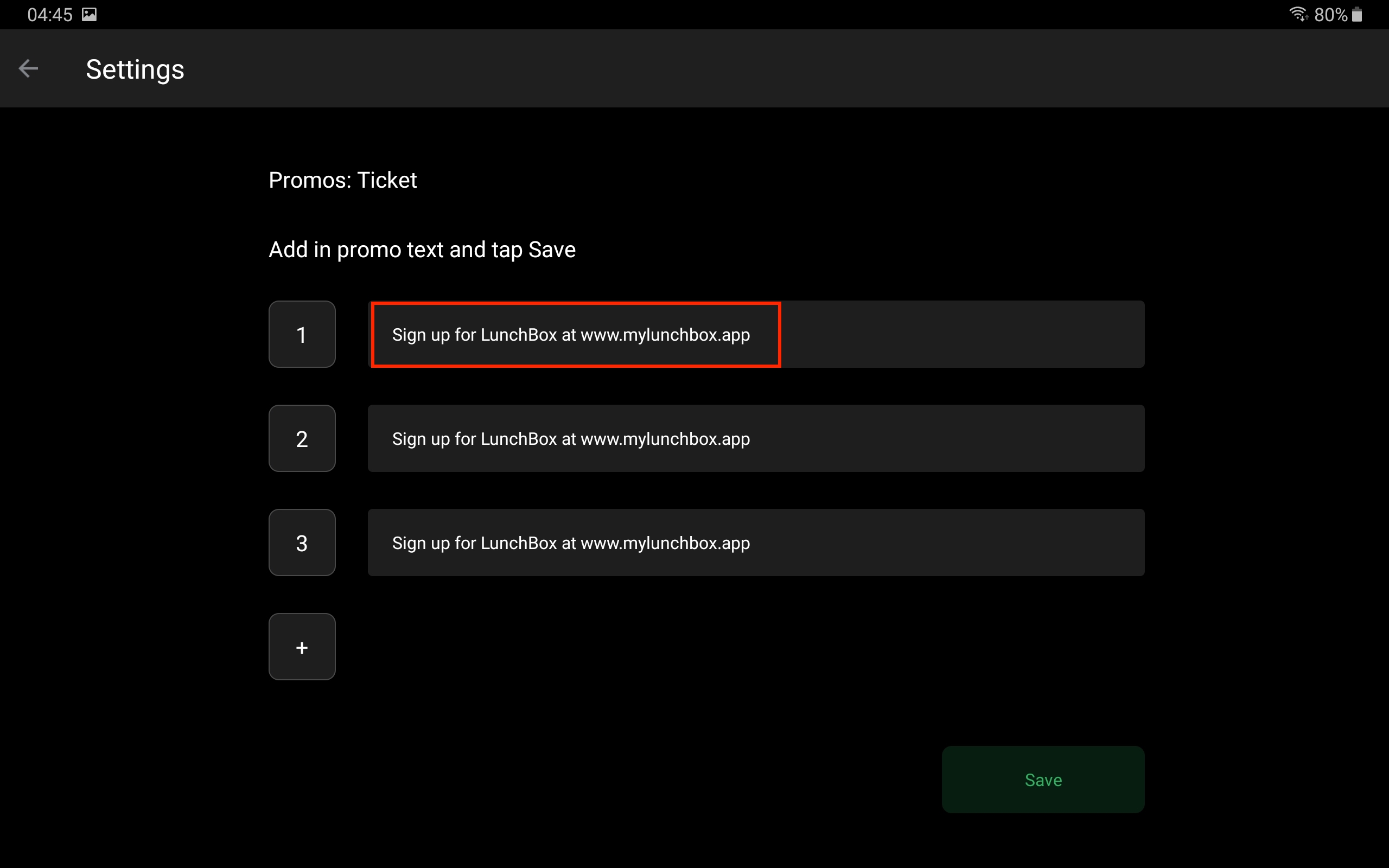
Task: Select promo number 1 box
Action: coord(302,334)
